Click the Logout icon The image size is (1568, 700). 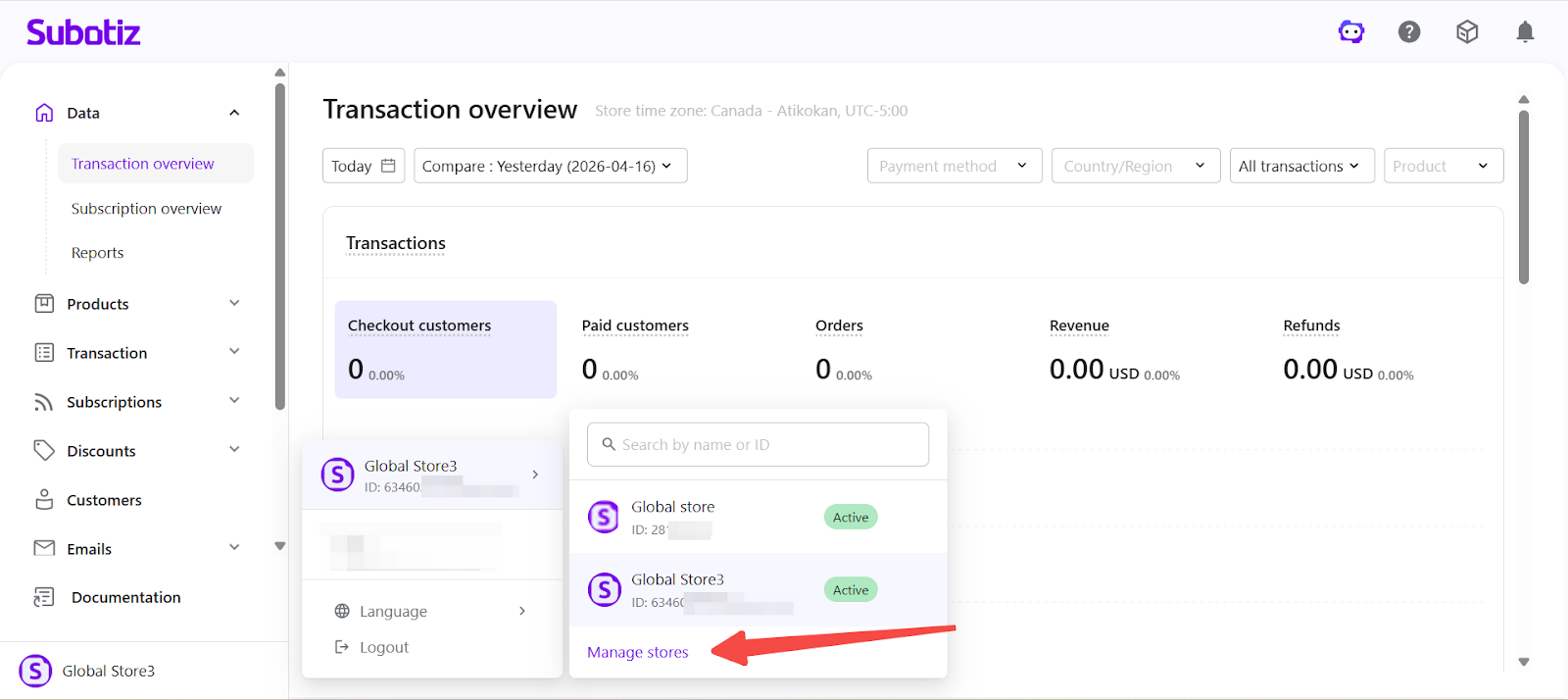pos(342,647)
